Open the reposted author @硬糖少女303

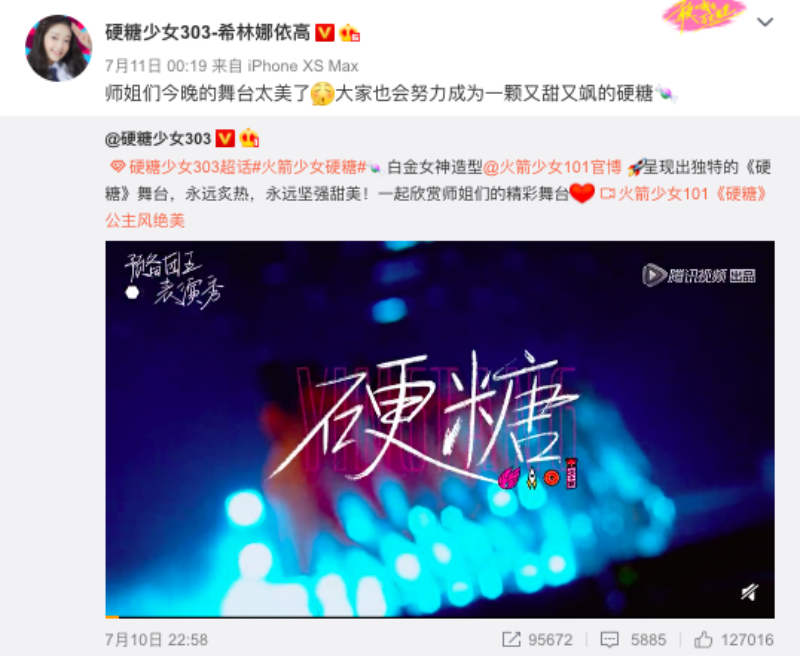click(158, 139)
